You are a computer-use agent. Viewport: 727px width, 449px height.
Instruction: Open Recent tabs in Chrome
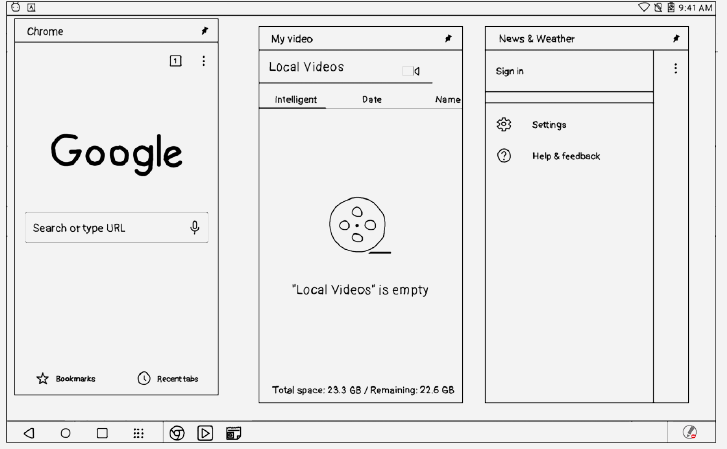(168, 378)
